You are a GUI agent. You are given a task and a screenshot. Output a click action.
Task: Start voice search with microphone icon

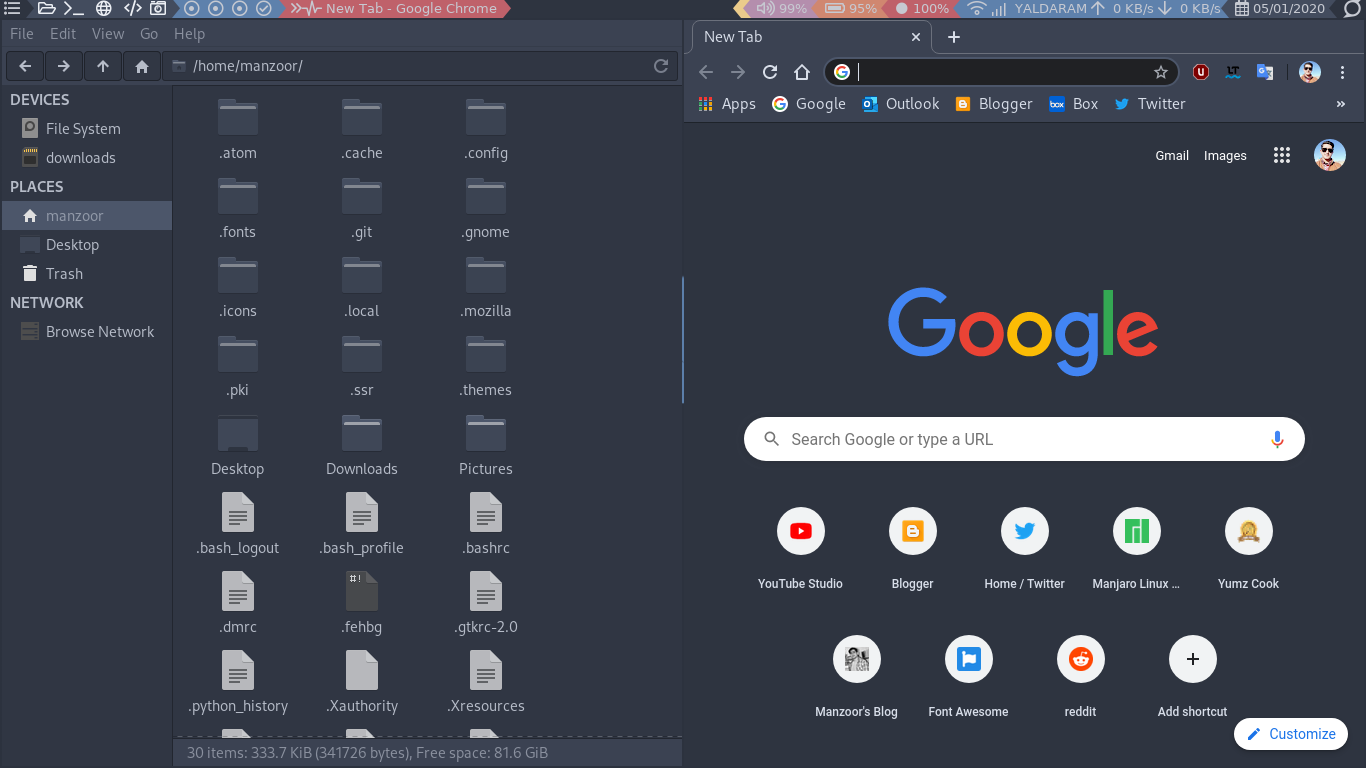[x=1277, y=439]
